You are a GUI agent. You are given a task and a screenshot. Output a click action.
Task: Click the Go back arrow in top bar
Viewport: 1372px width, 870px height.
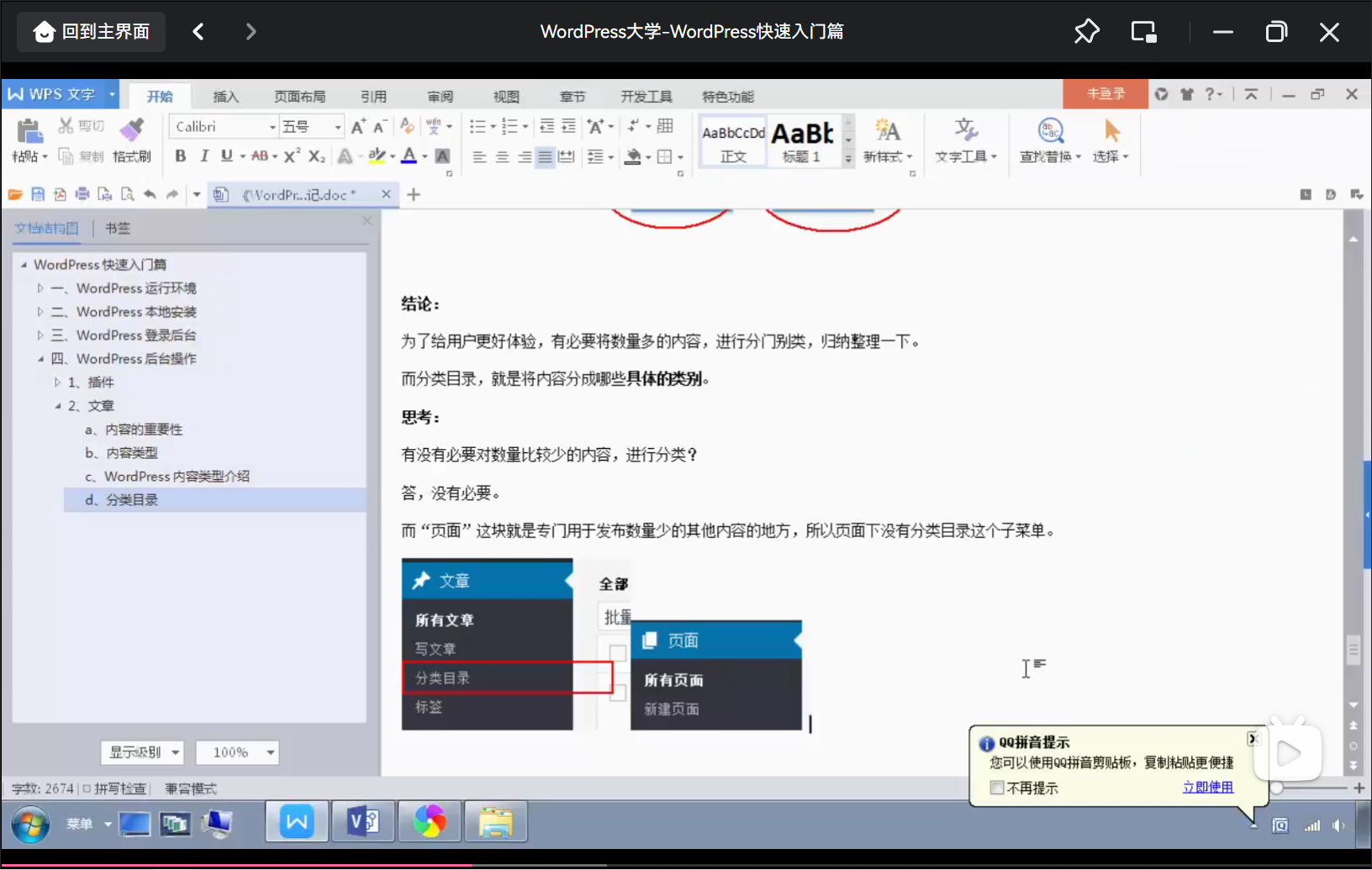click(x=198, y=32)
